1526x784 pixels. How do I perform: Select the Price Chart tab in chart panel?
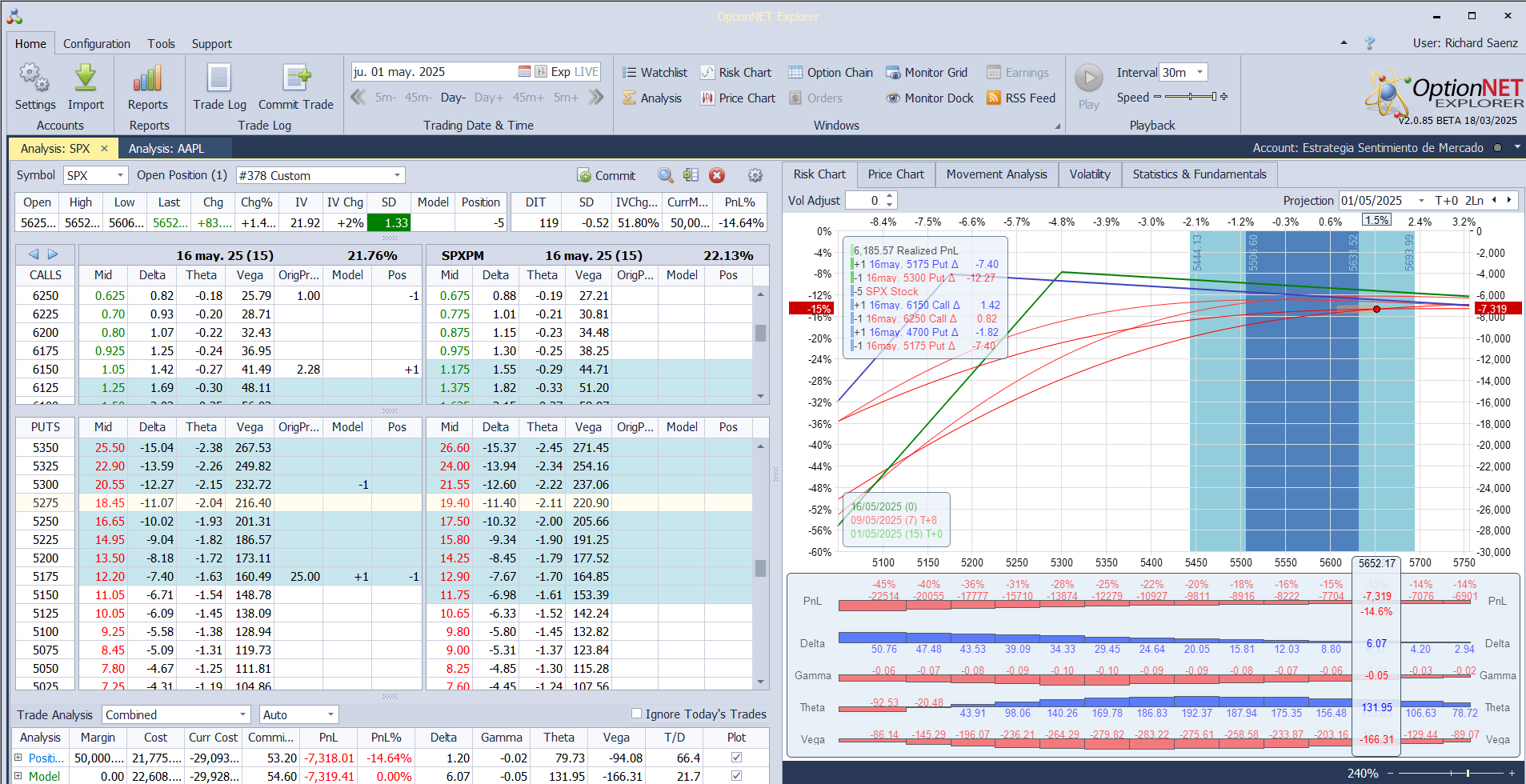click(895, 174)
